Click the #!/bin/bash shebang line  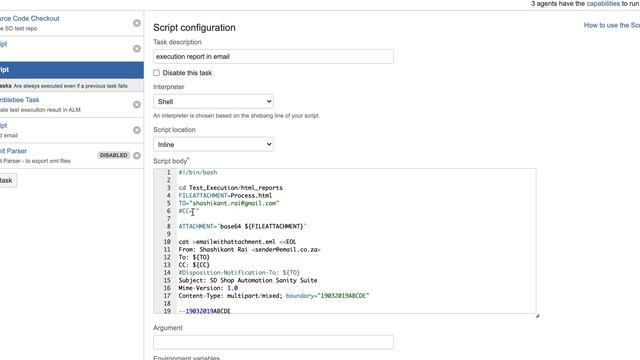[x=198, y=172]
